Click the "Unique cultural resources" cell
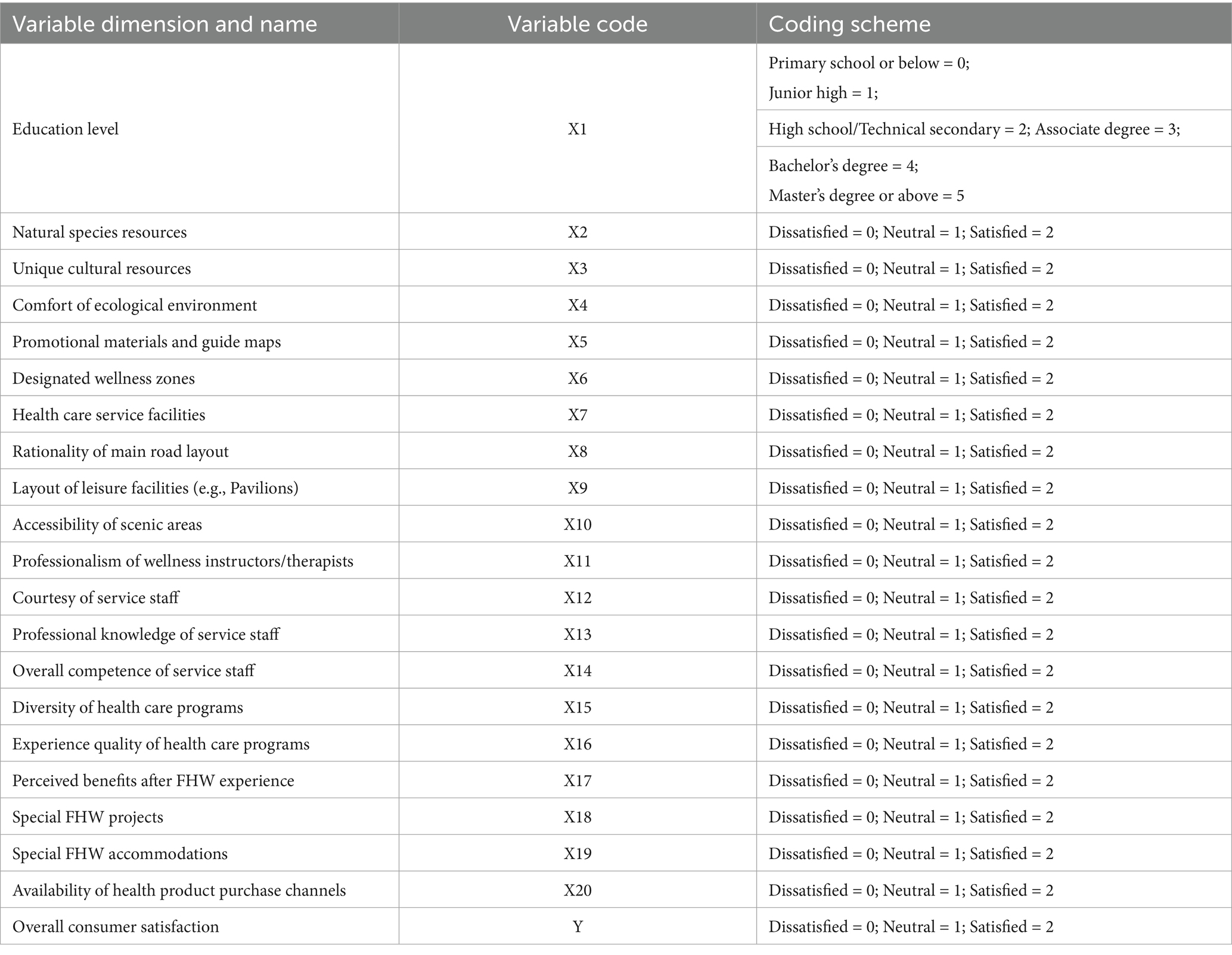This screenshot has height=955, width=1232. (102, 269)
